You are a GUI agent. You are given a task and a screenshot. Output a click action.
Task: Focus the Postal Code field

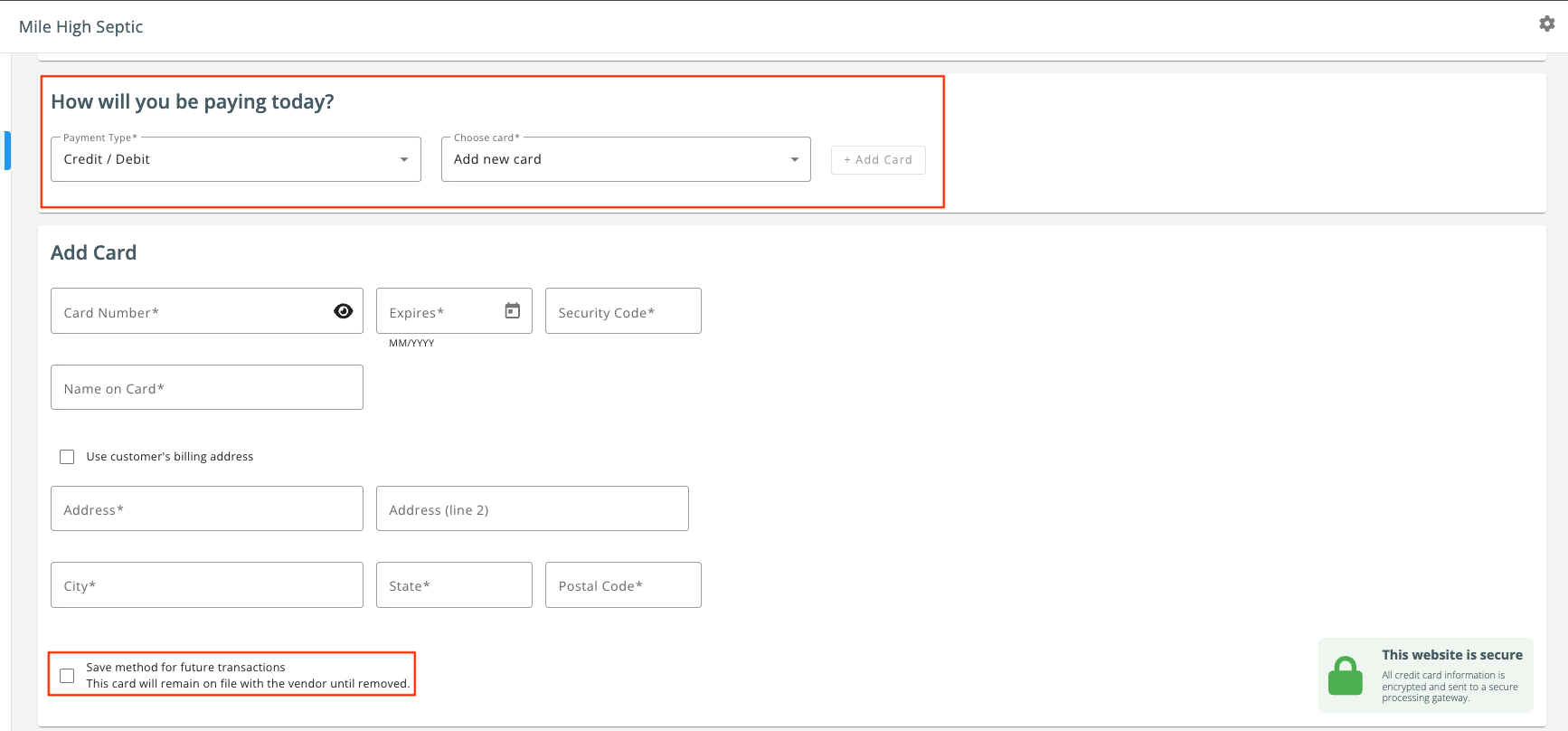(x=623, y=584)
